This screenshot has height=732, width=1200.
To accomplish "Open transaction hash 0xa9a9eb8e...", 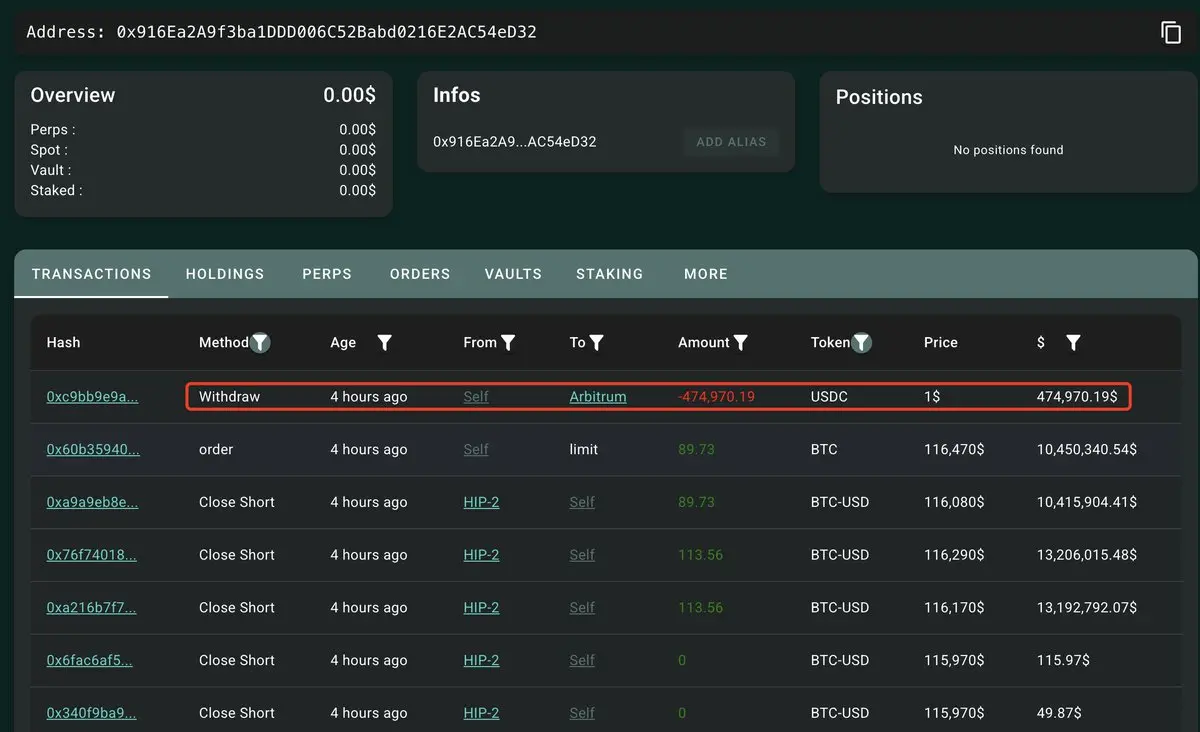I will 92,503.
